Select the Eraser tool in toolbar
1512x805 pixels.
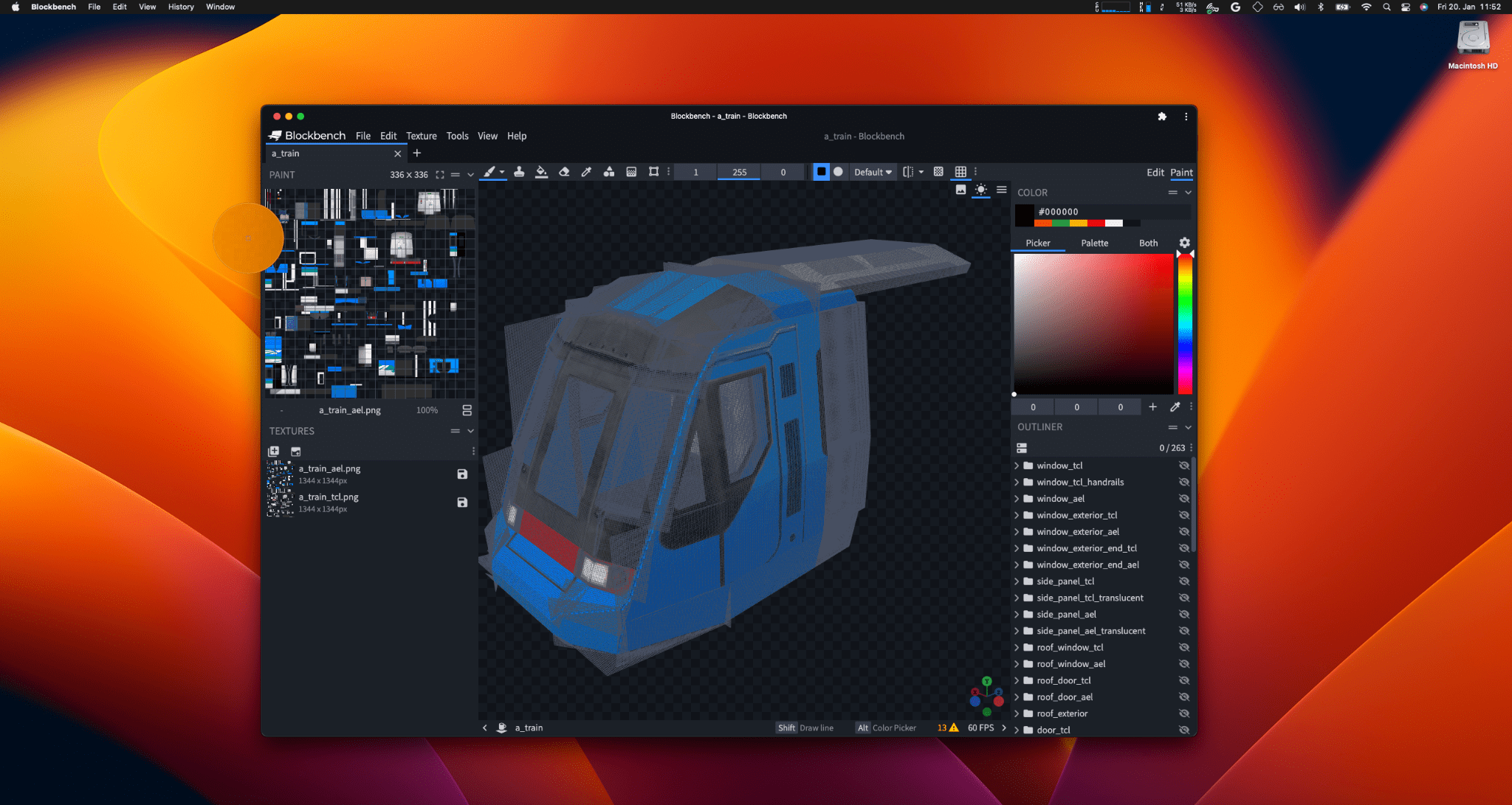click(x=564, y=171)
